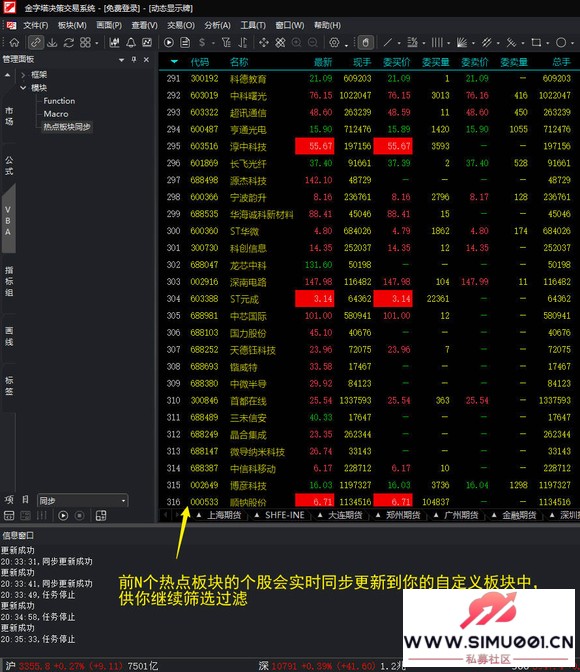
Task: Open the 同步 project combo box
Action: point(82,501)
